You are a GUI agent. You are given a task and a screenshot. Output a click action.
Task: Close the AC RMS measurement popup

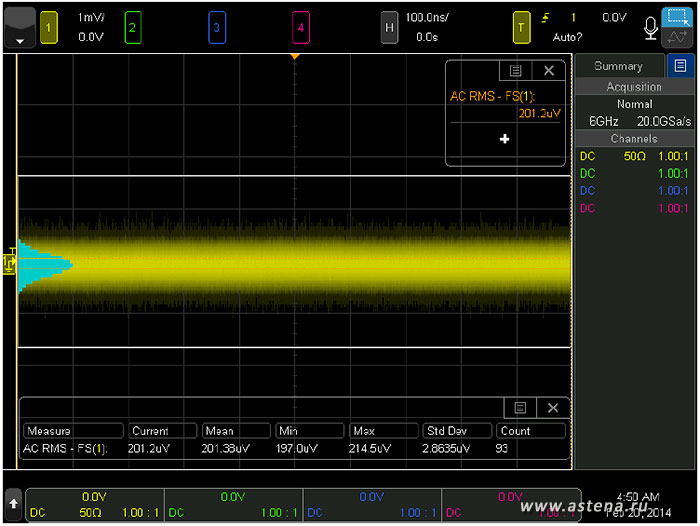tap(549, 71)
